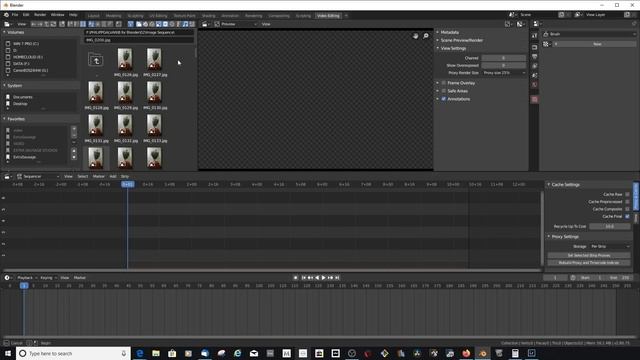640x360 pixels.
Task: Open the sequencer Strip menu
Action: pos(124,176)
